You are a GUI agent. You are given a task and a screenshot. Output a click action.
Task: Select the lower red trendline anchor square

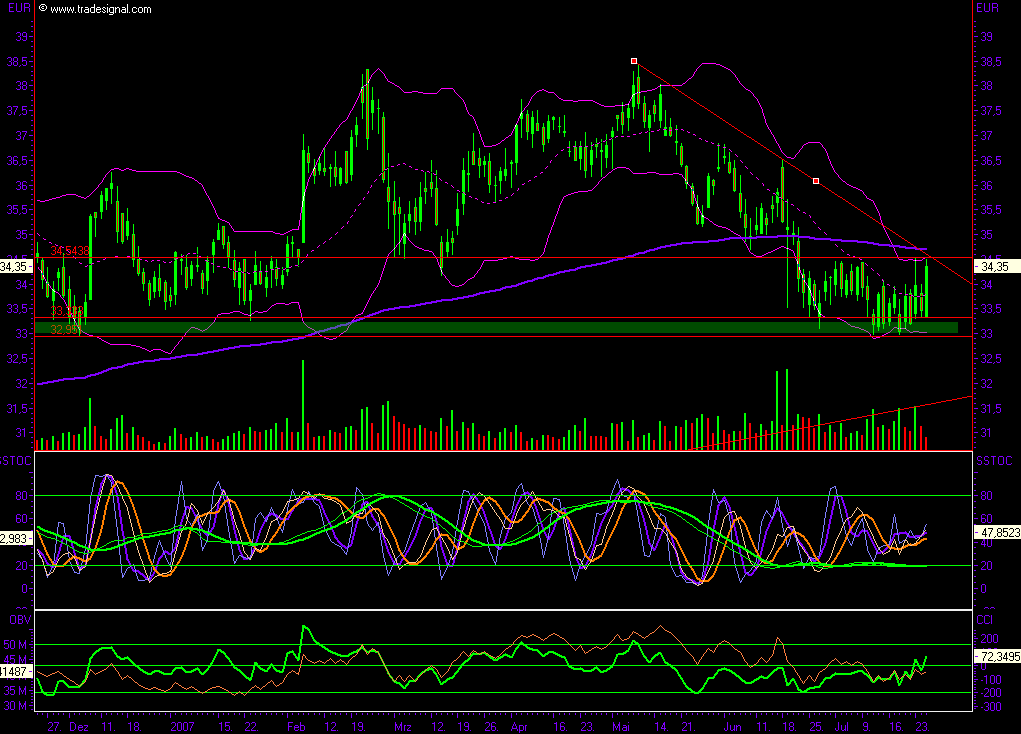point(815,181)
